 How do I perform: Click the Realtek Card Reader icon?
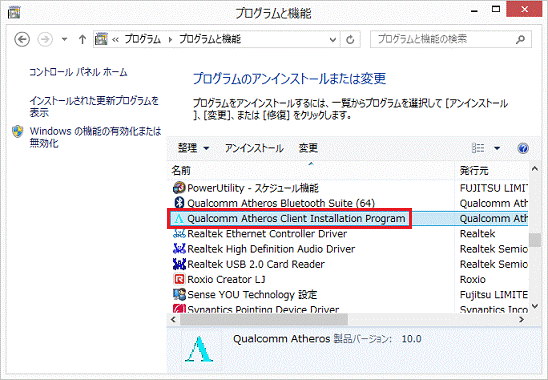click(x=179, y=264)
